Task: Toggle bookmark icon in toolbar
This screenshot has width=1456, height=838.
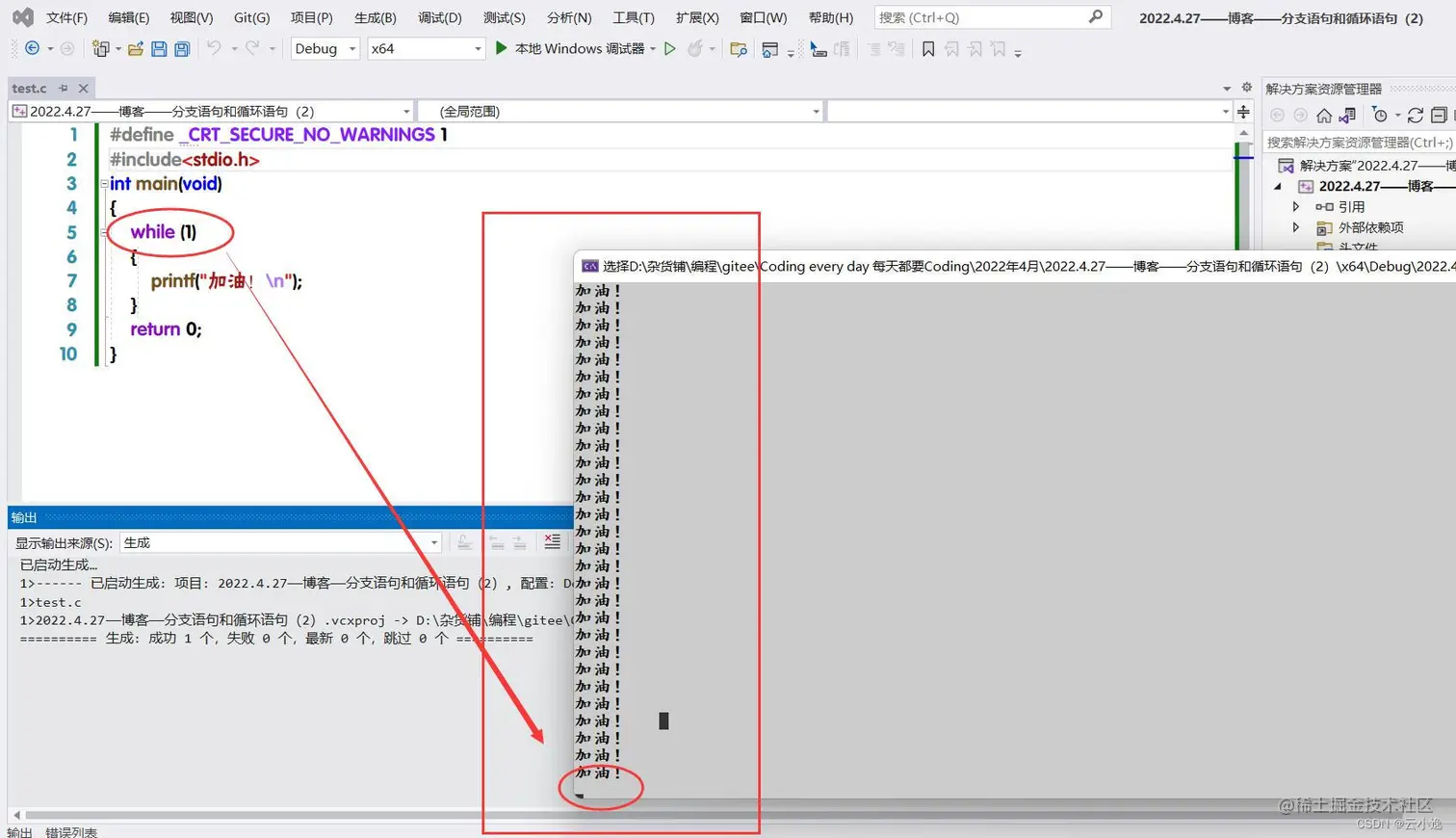Action: (x=928, y=49)
